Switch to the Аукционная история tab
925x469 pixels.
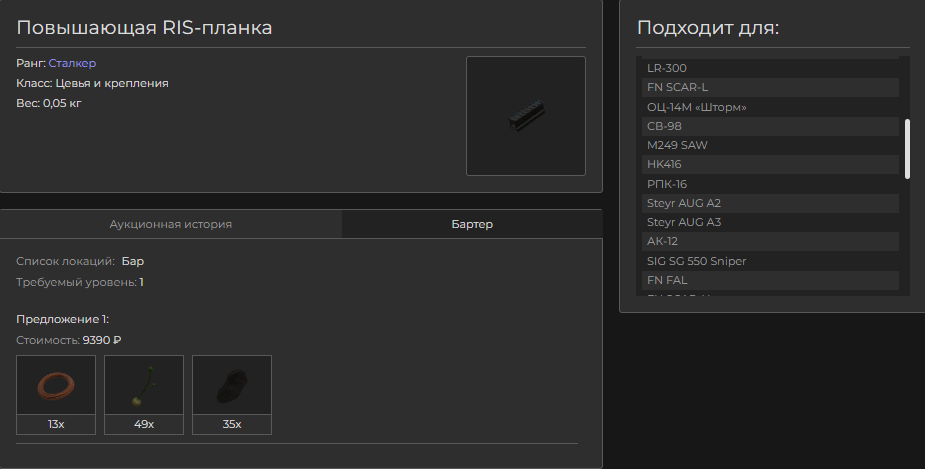point(170,224)
